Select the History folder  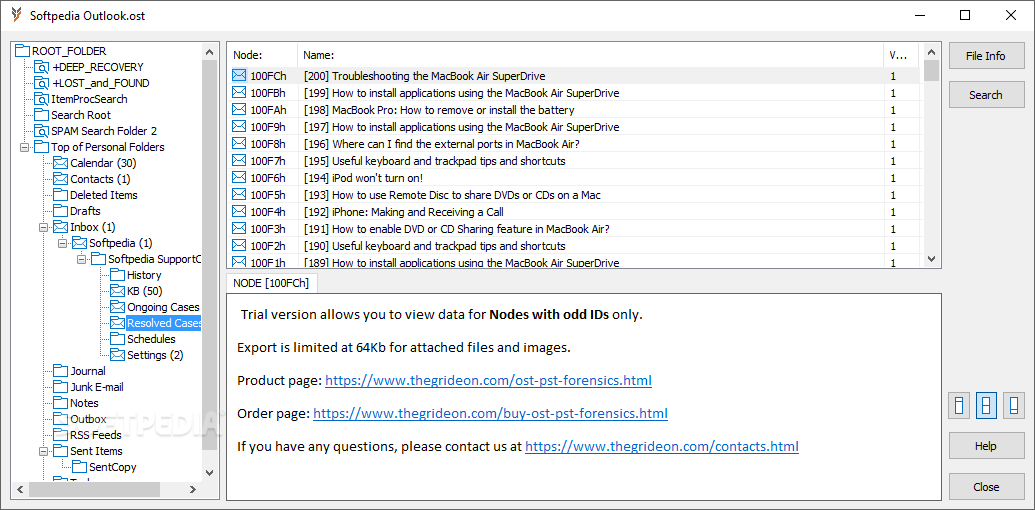(144, 275)
